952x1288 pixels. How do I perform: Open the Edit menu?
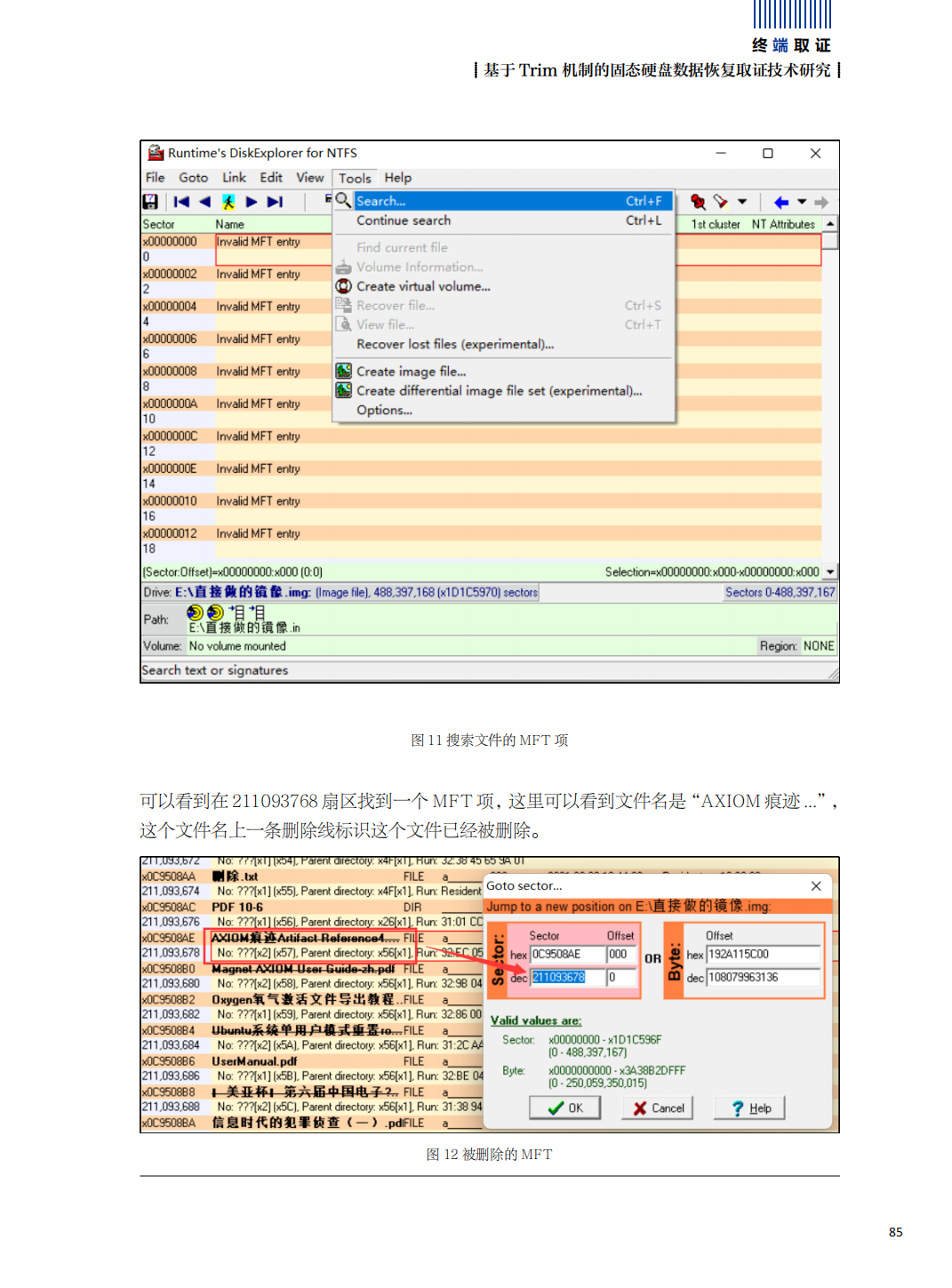(271, 178)
